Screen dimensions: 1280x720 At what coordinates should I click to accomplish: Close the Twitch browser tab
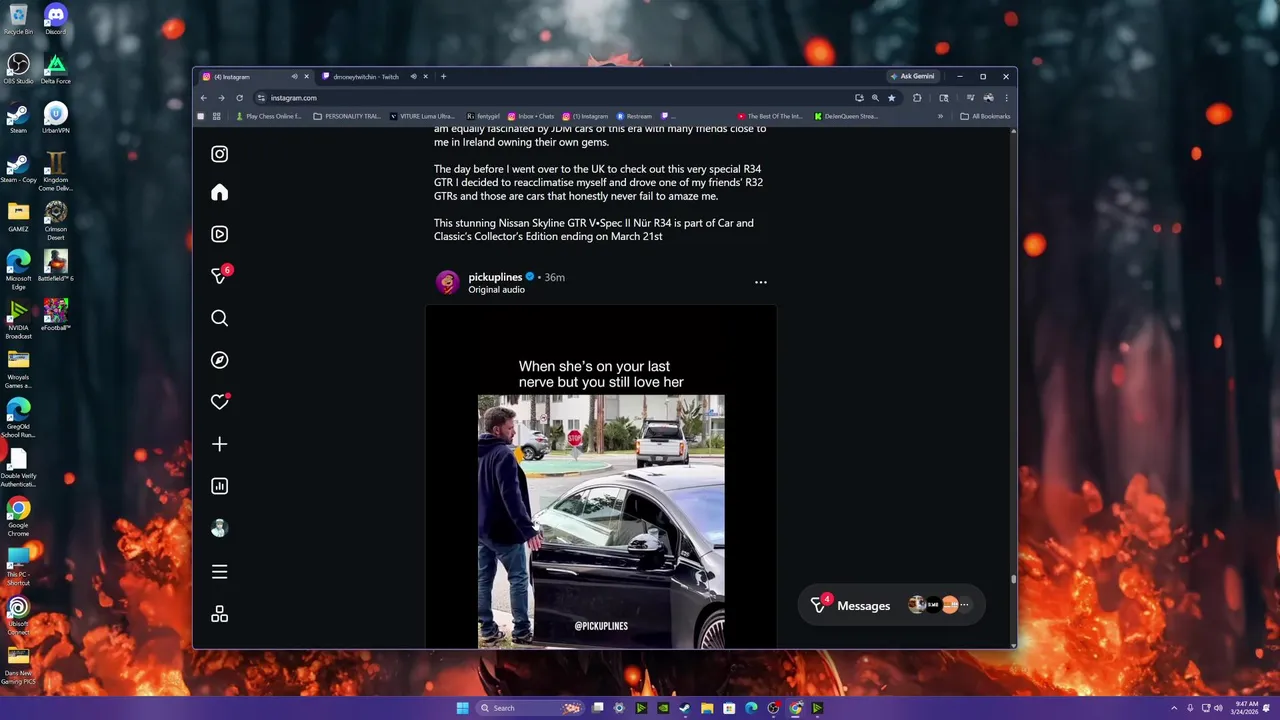tap(425, 77)
